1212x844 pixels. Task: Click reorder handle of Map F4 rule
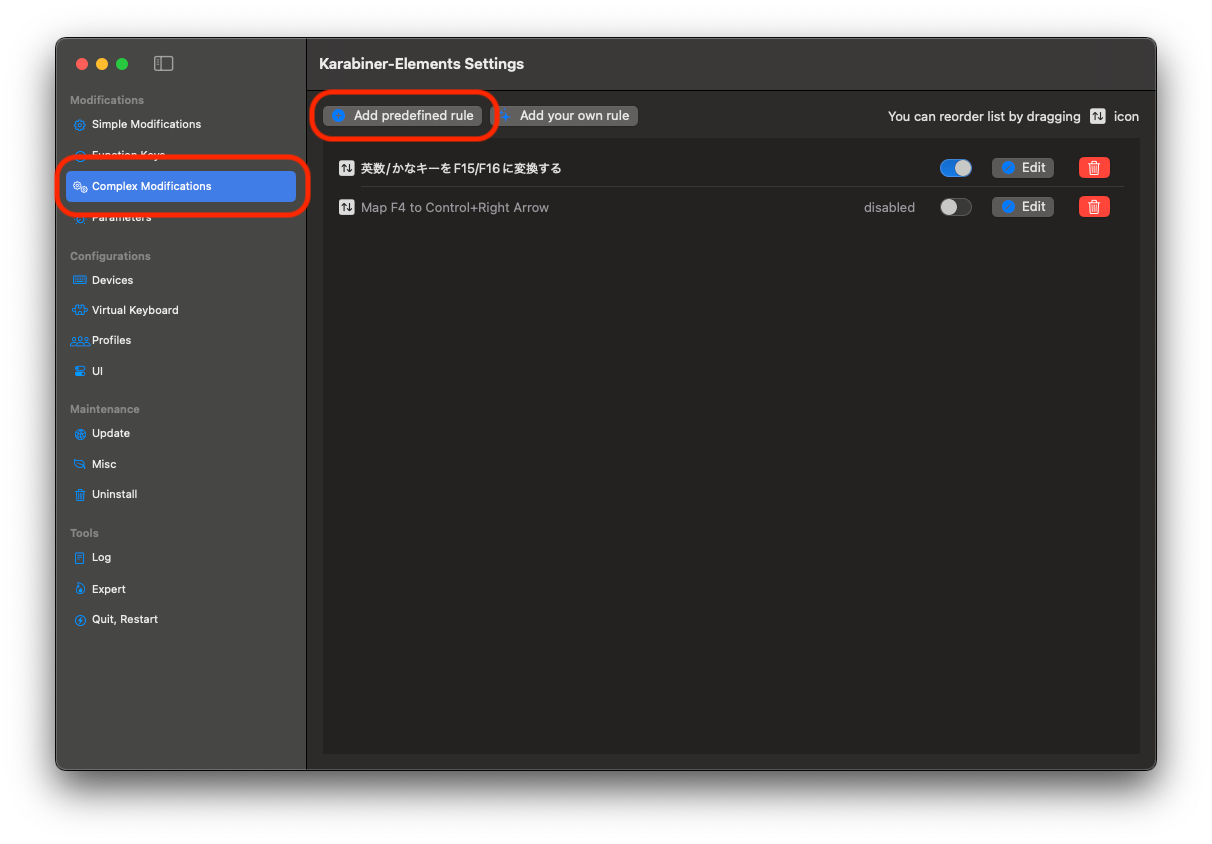click(x=346, y=207)
